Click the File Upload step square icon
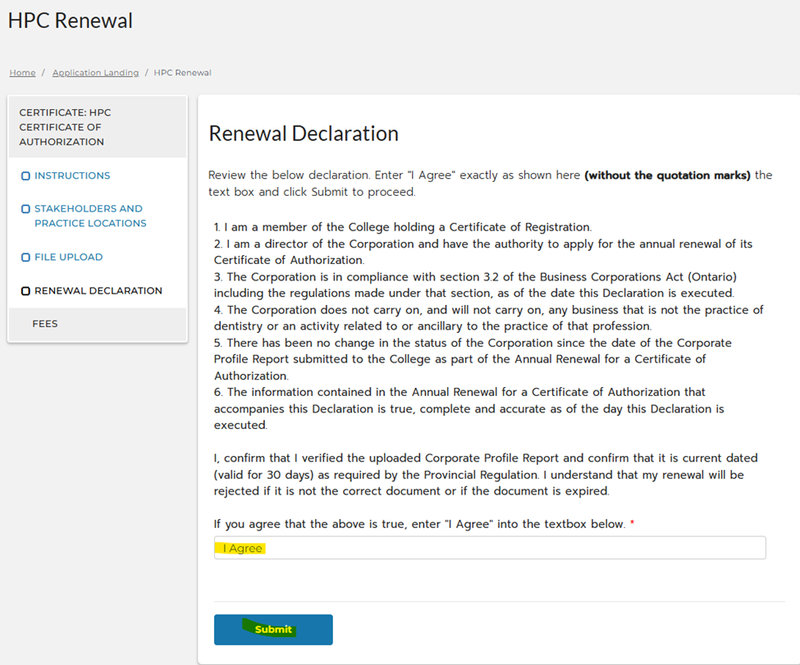This screenshot has width=800, height=665. point(26,257)
